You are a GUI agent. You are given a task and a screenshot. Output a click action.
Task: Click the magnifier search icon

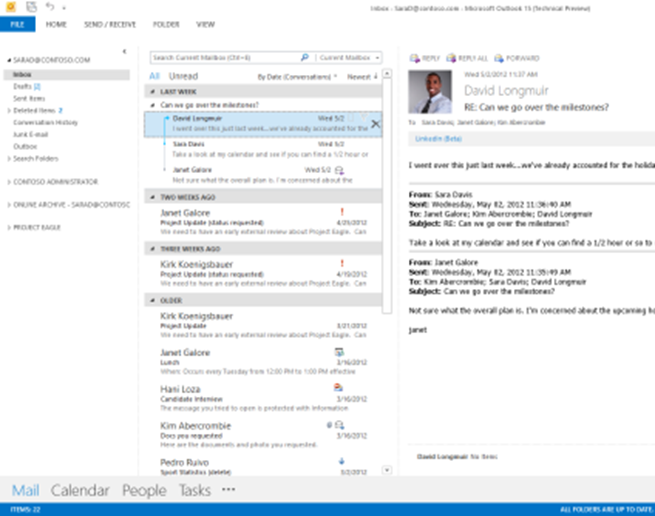[305, 57]
